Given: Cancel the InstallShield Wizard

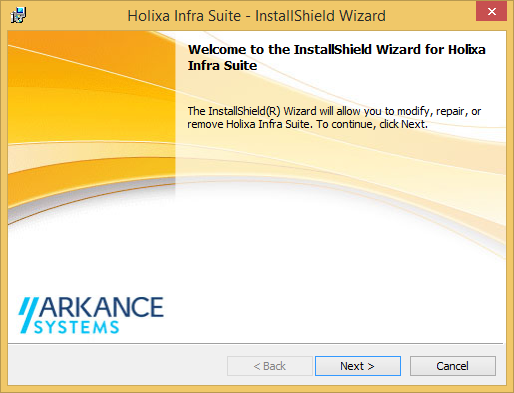Looking at the screenshot, I should coord(453,366).
